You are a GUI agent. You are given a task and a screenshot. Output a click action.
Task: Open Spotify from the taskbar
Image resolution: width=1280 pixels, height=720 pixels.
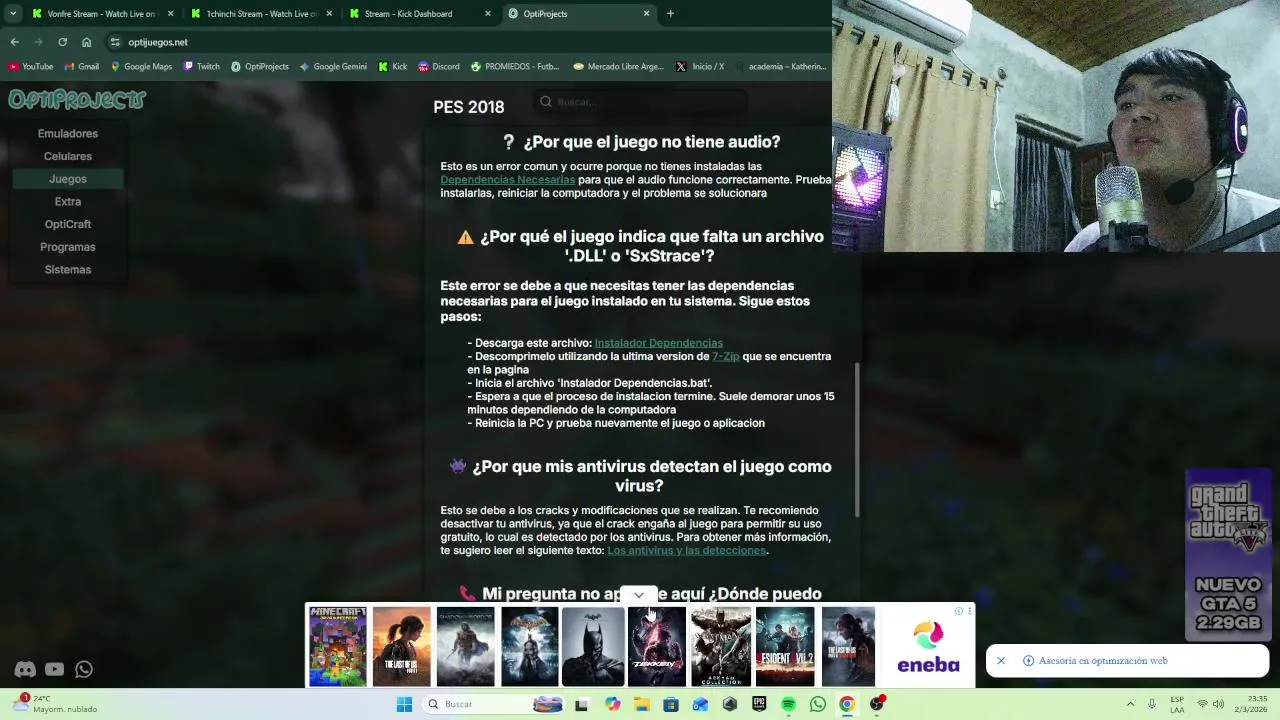(788, 704)
